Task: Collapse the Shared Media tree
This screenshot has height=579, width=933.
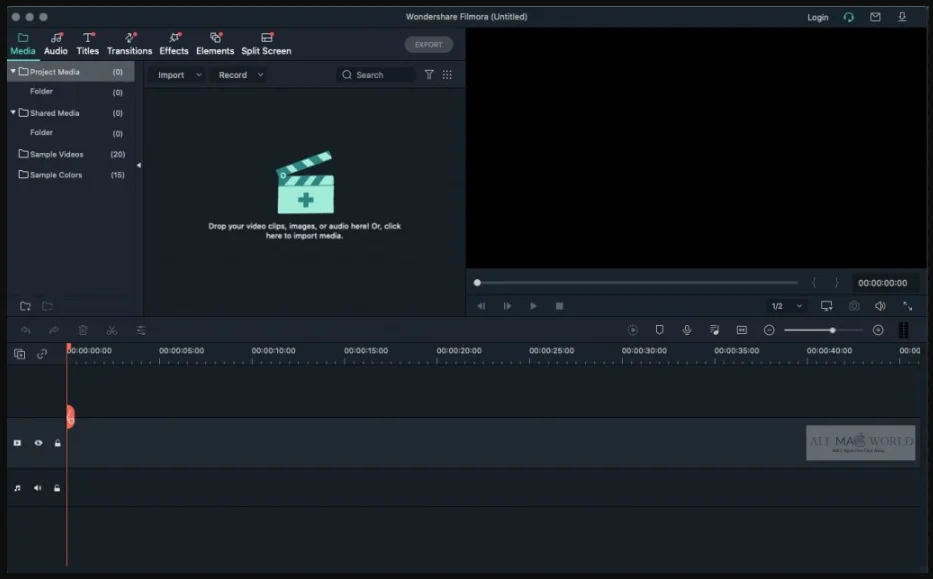Action: click(x=13, y=112)
